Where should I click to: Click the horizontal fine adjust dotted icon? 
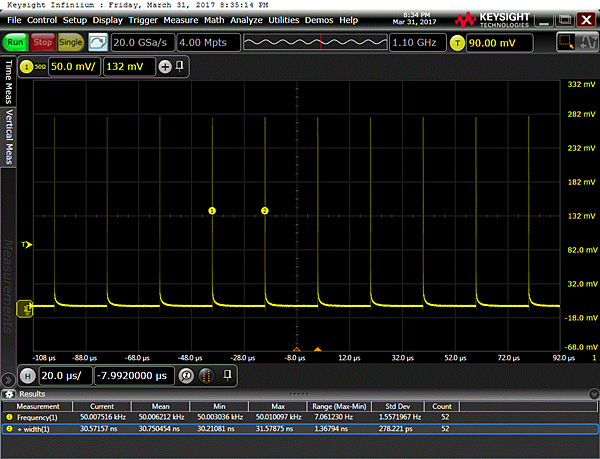click(206, 376)
